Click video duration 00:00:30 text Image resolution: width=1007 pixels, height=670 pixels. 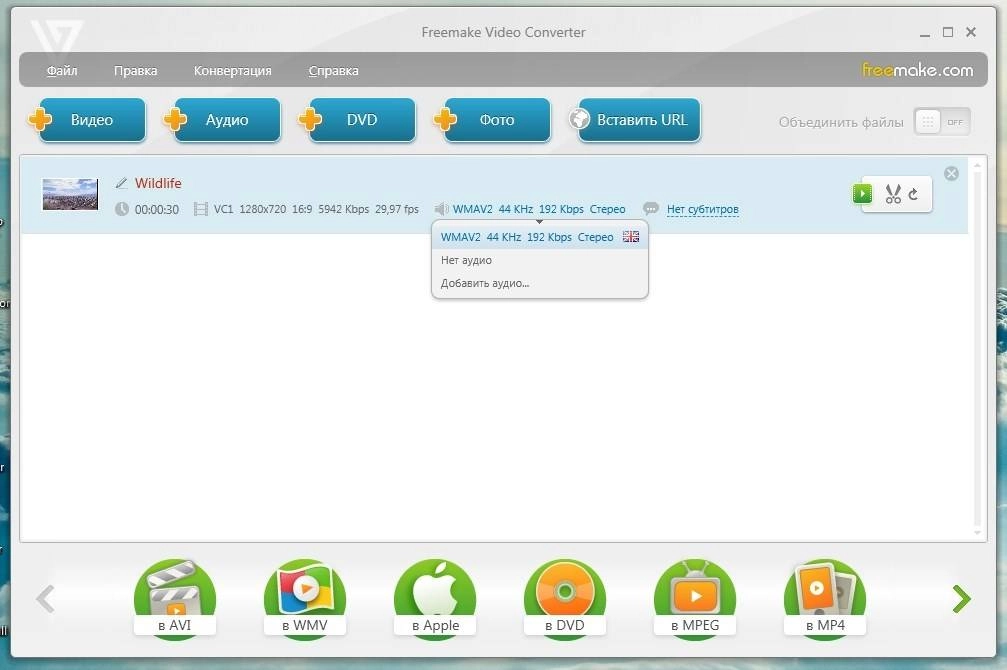(x=157, y=209)
